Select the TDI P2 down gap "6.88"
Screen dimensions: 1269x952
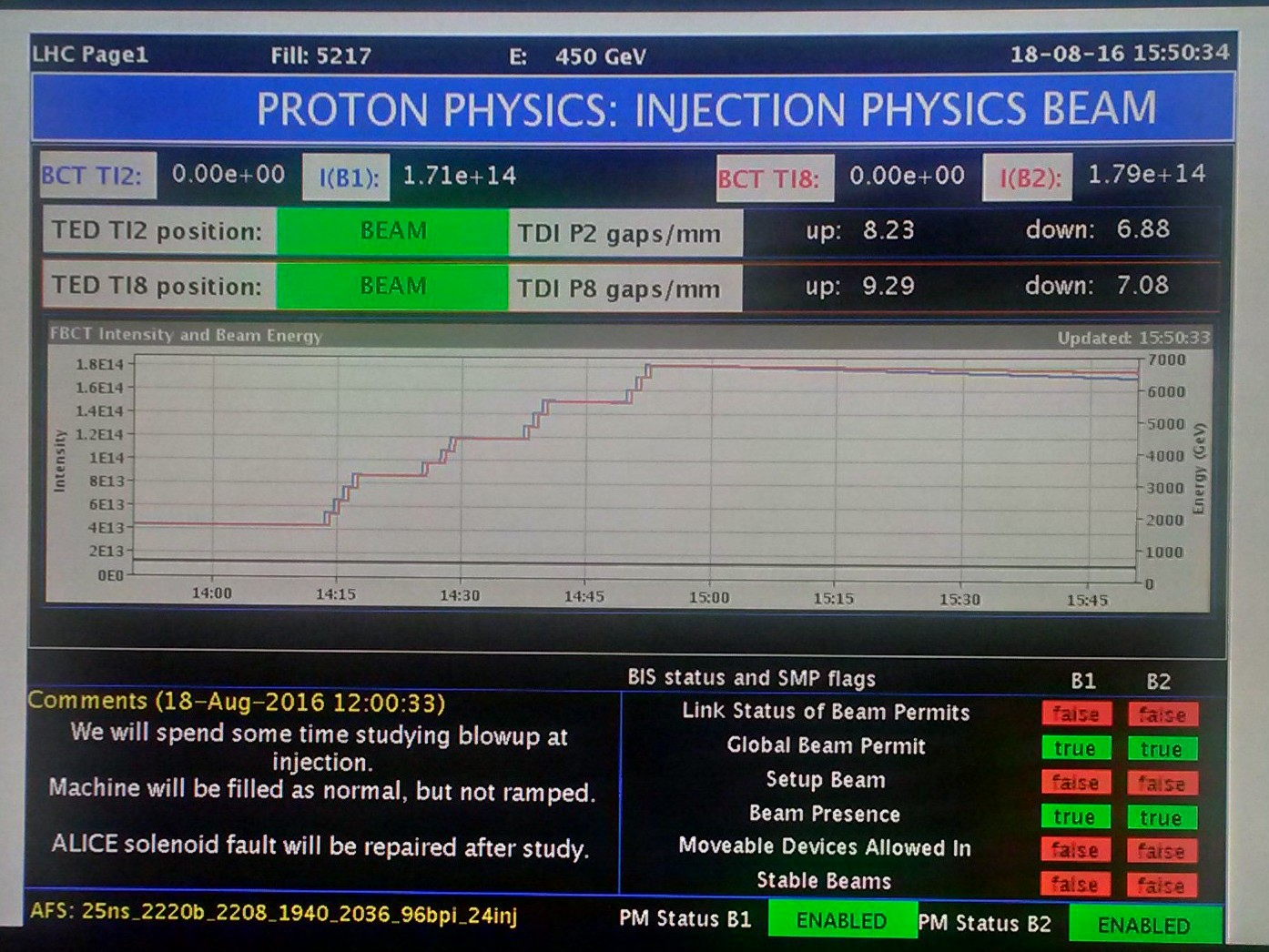1143,228
